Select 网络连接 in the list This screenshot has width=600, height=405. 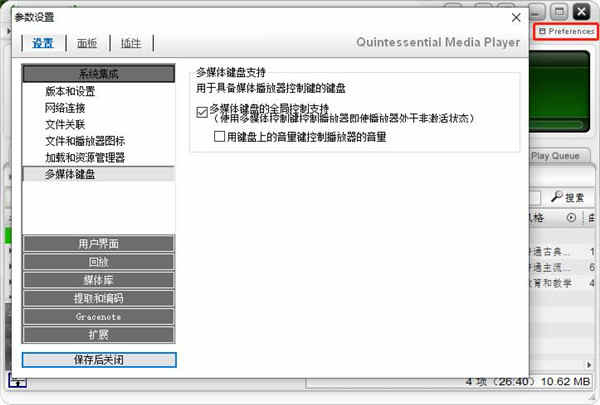coord(65,108)
